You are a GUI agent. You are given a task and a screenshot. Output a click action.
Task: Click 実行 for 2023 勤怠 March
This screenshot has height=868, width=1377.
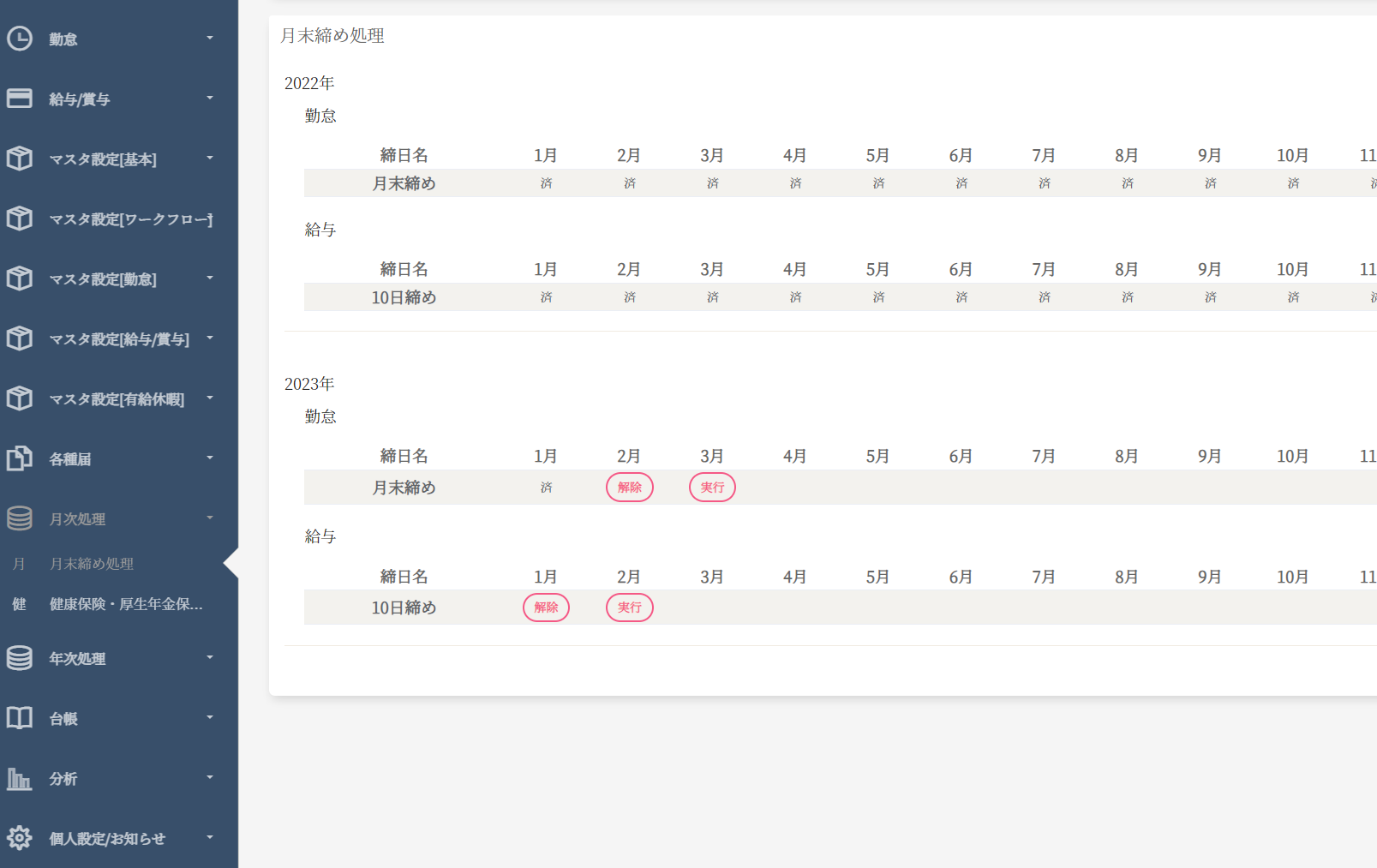(712, 488)
